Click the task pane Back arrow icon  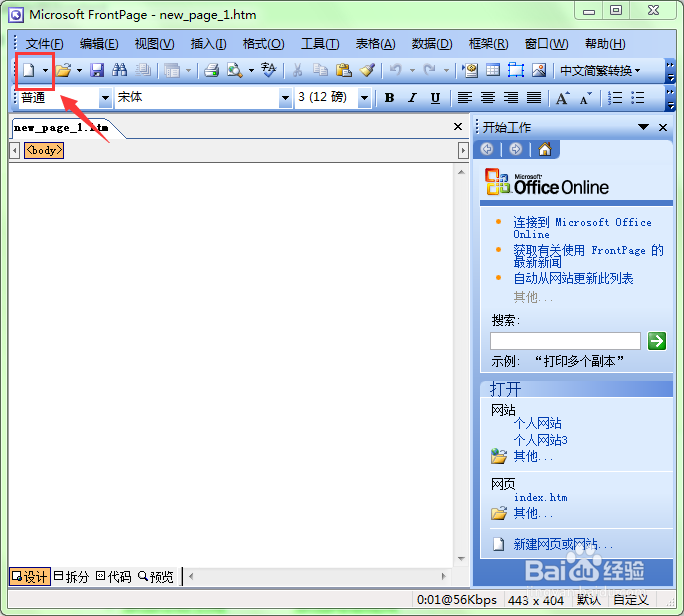click(487, 150)
